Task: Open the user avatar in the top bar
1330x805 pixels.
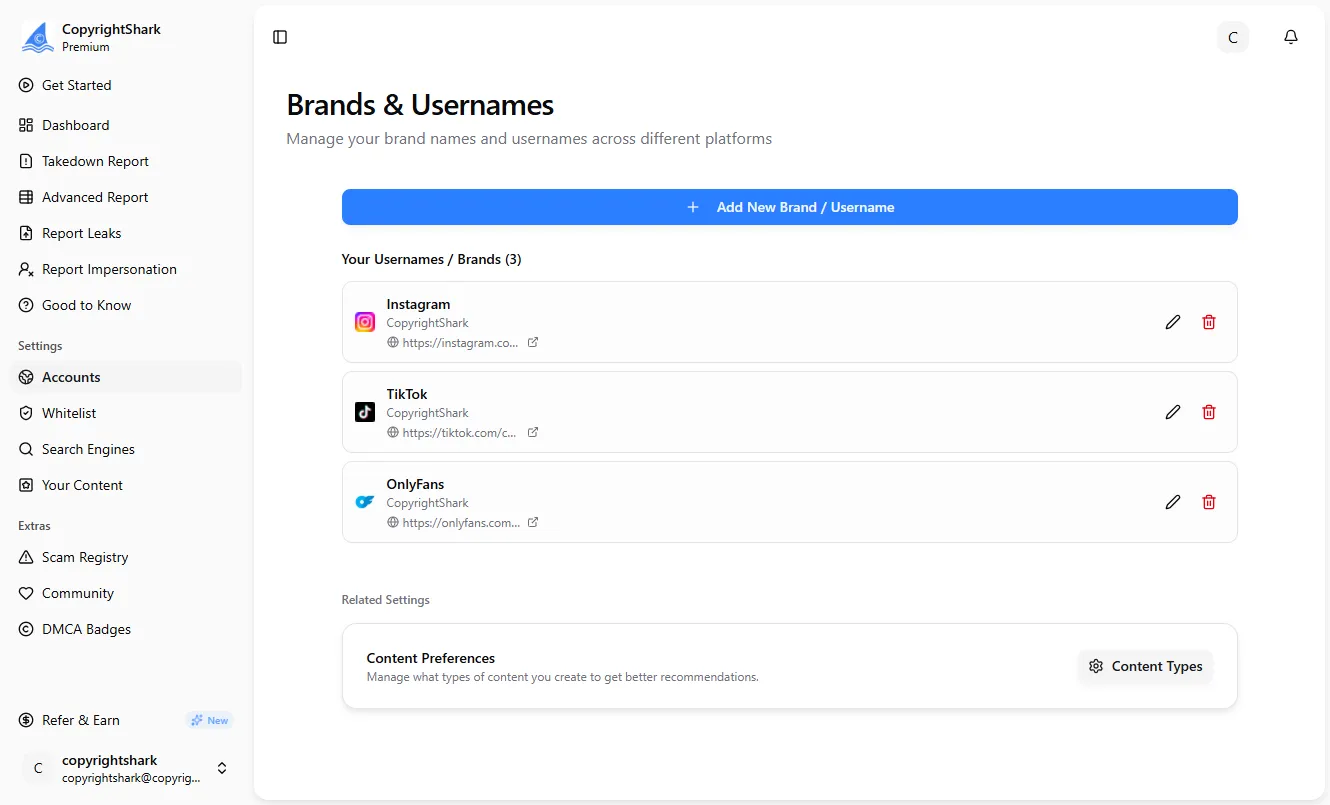Action: pyautogui.click(x=1232, y=36)
